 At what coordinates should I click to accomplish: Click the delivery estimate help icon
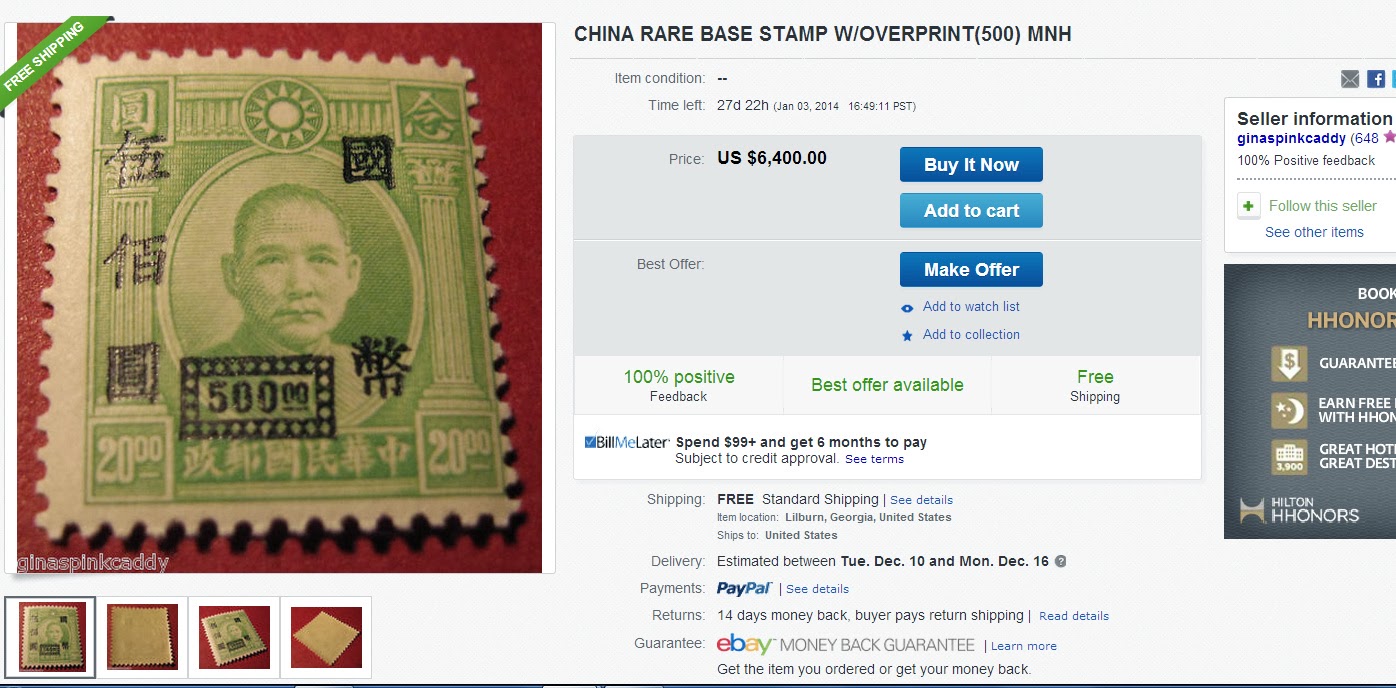(x=1060, y=561)
